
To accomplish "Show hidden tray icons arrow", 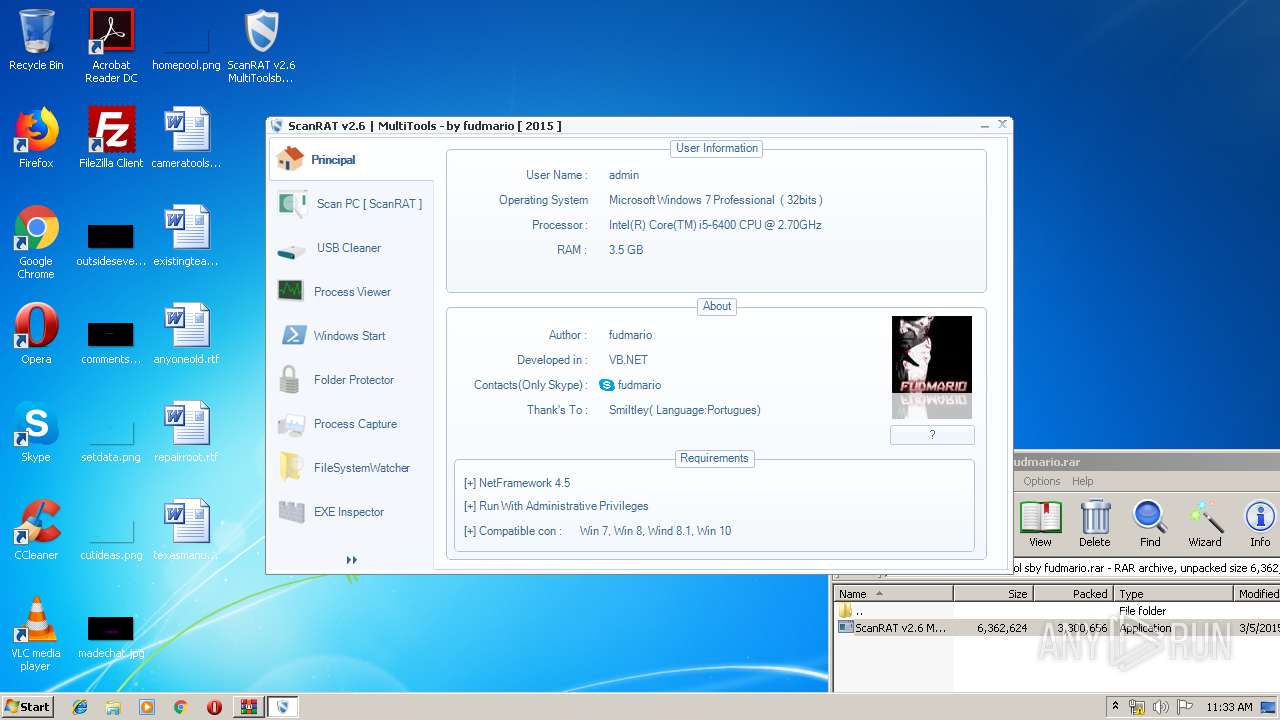I will tap(1116, 706).
